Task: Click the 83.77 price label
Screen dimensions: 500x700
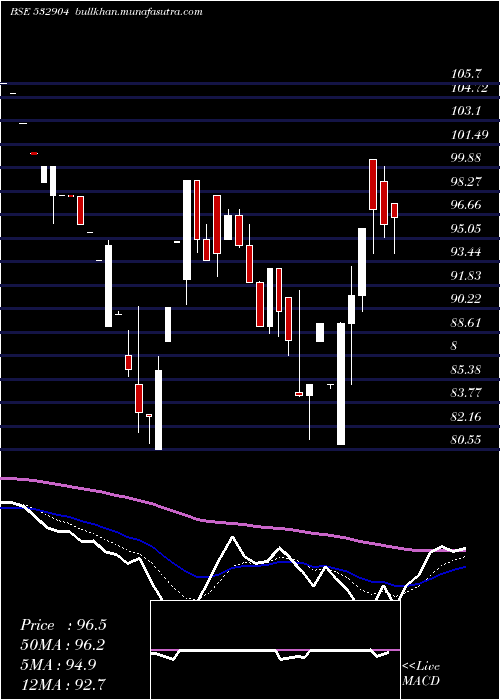Action: (x=466, y=393)
